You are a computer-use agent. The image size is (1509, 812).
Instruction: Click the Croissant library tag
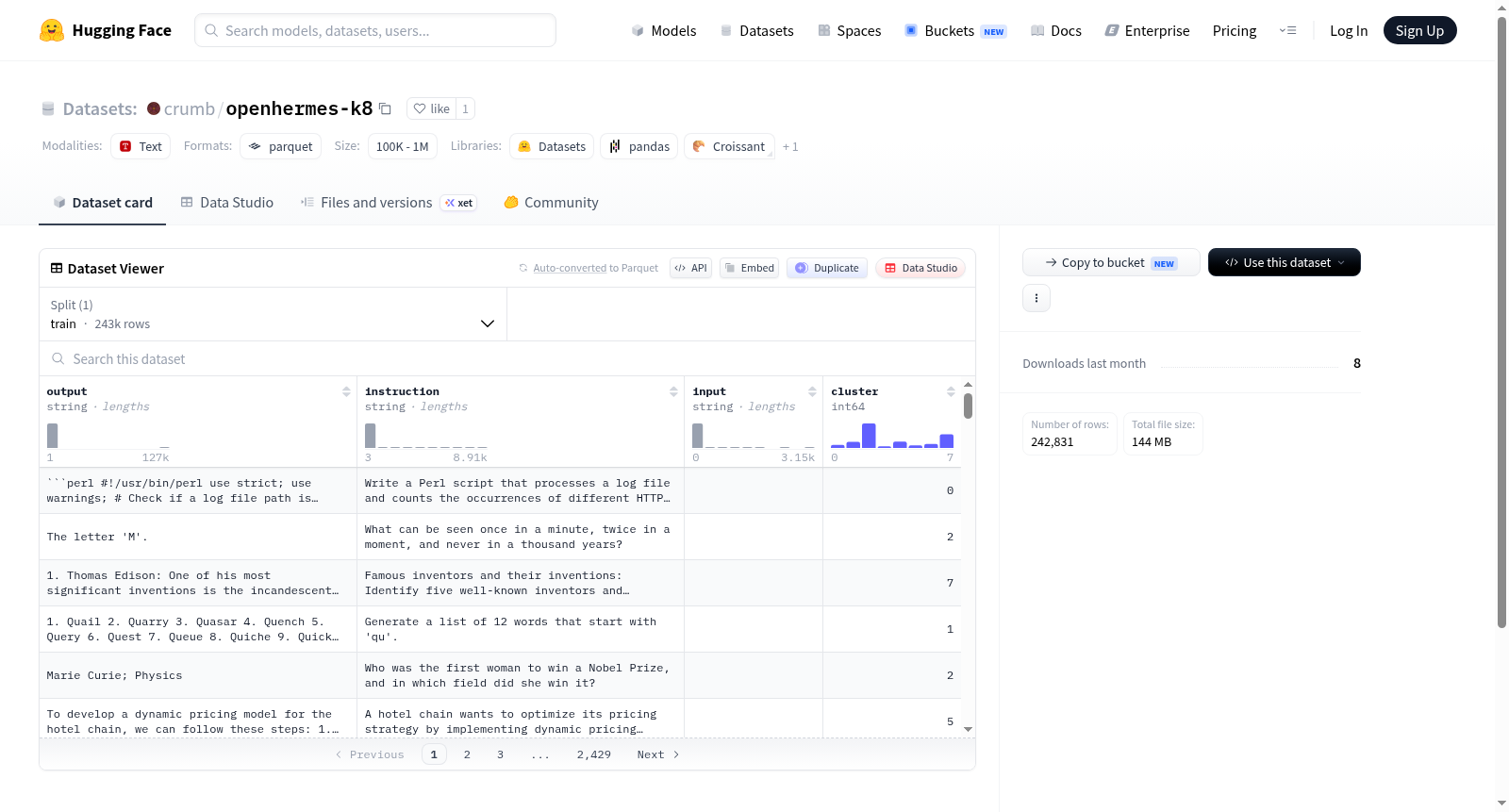click(729, 146)
